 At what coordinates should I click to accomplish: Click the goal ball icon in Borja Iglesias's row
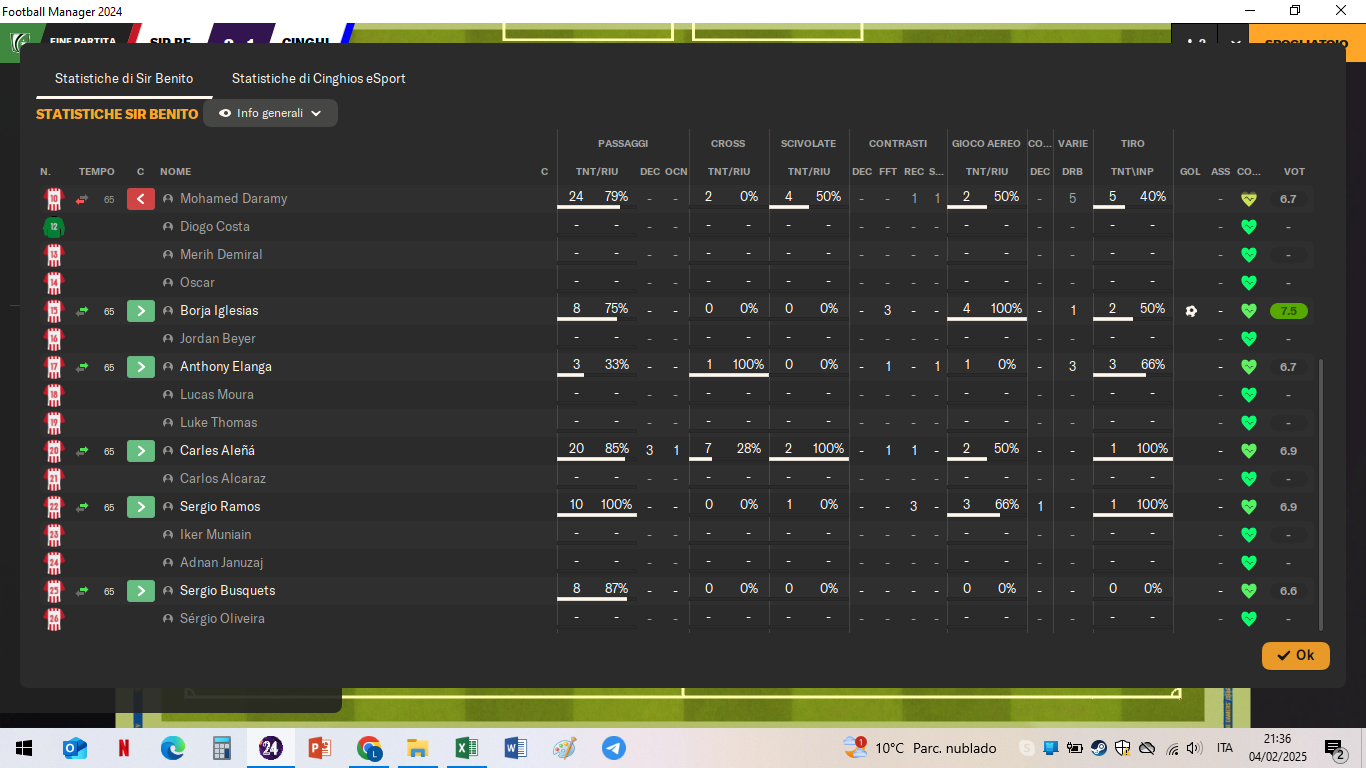tap(1191, 311)
